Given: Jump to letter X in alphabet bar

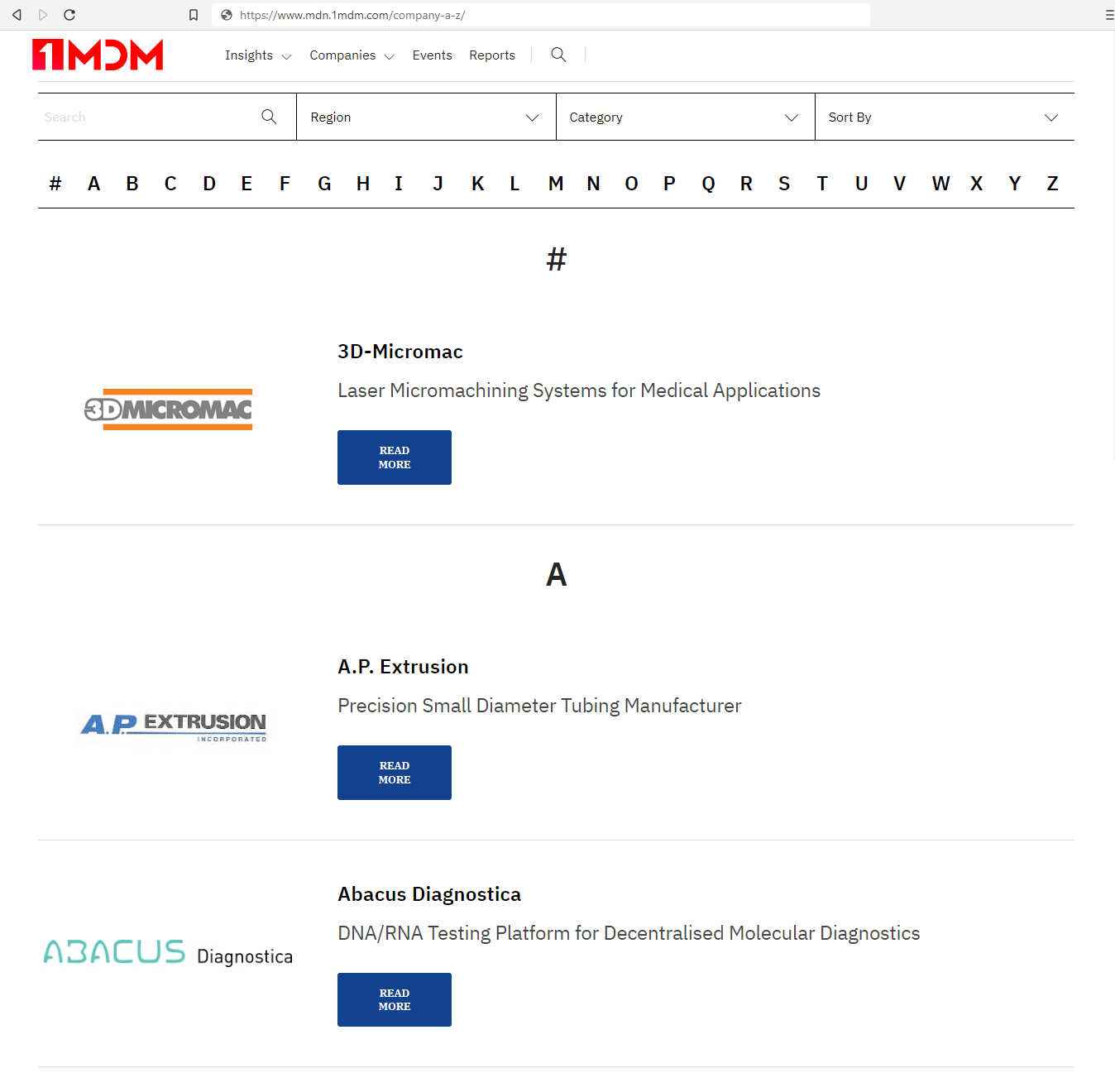Looking at the screenshot, I should pyautogui.click(x=976, y=183).
